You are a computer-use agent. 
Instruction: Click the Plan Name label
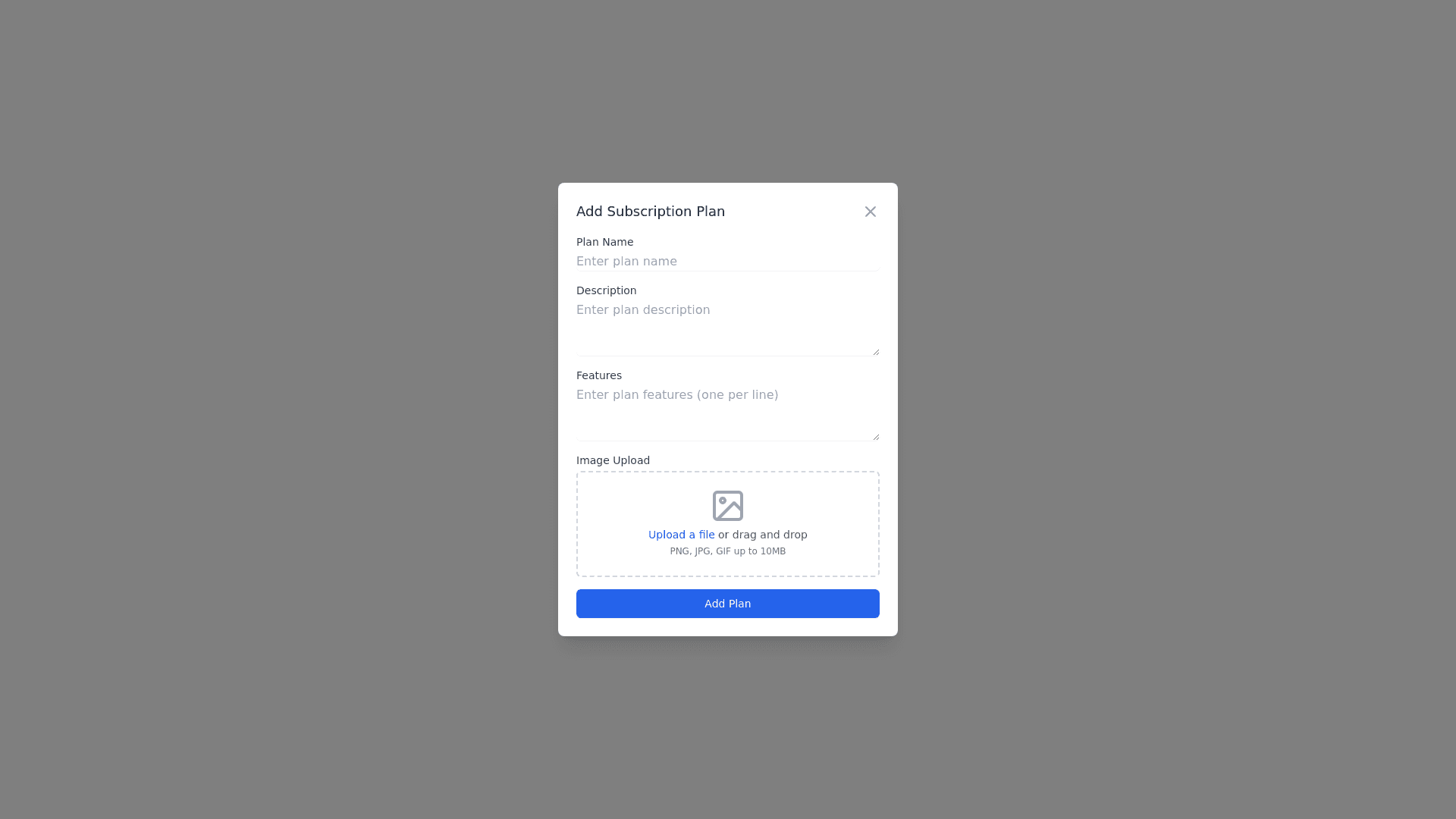point(604,242)
